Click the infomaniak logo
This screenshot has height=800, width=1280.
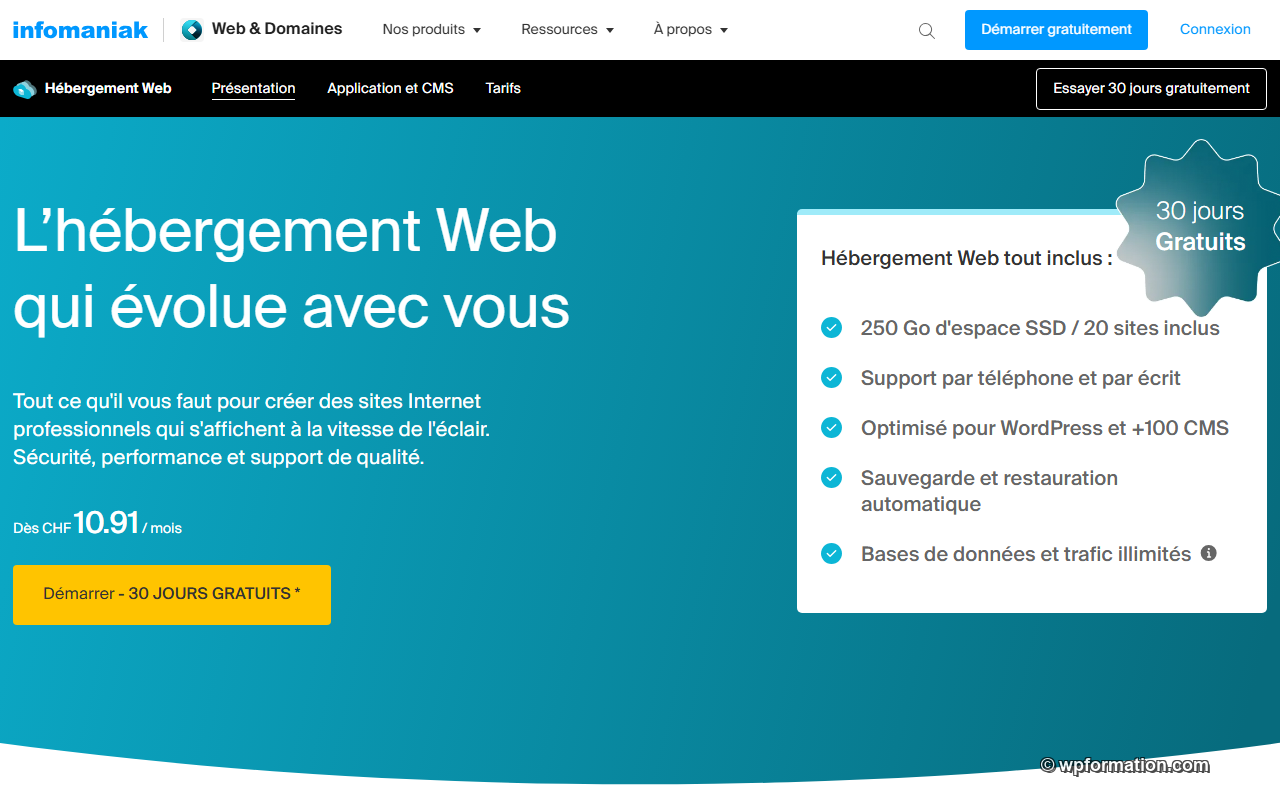[x=80, y=29]
